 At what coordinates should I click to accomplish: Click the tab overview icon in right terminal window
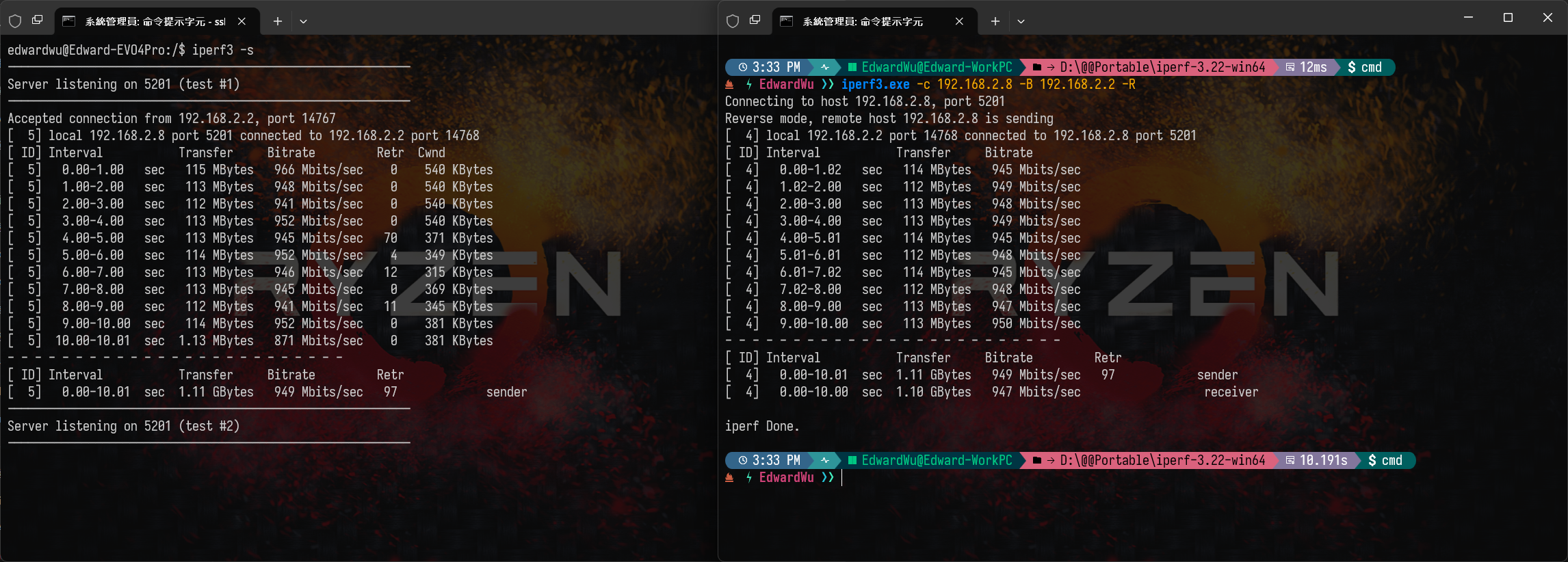[x=755, y=21]
